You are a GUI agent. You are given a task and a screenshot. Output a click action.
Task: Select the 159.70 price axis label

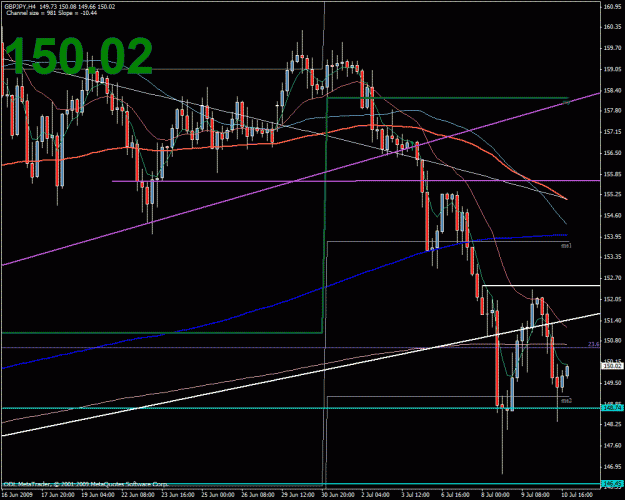pos(612,48)
